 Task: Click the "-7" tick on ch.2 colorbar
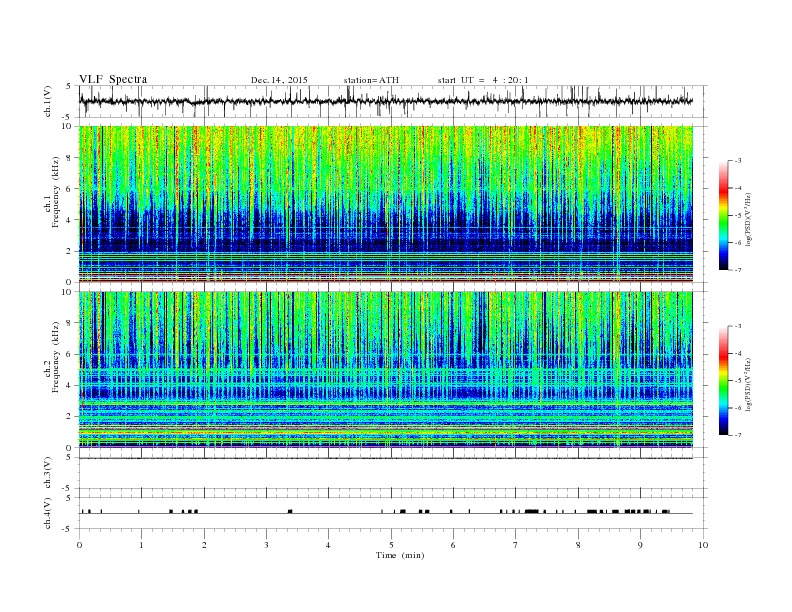pyautogui.click(x=738, y=435)
